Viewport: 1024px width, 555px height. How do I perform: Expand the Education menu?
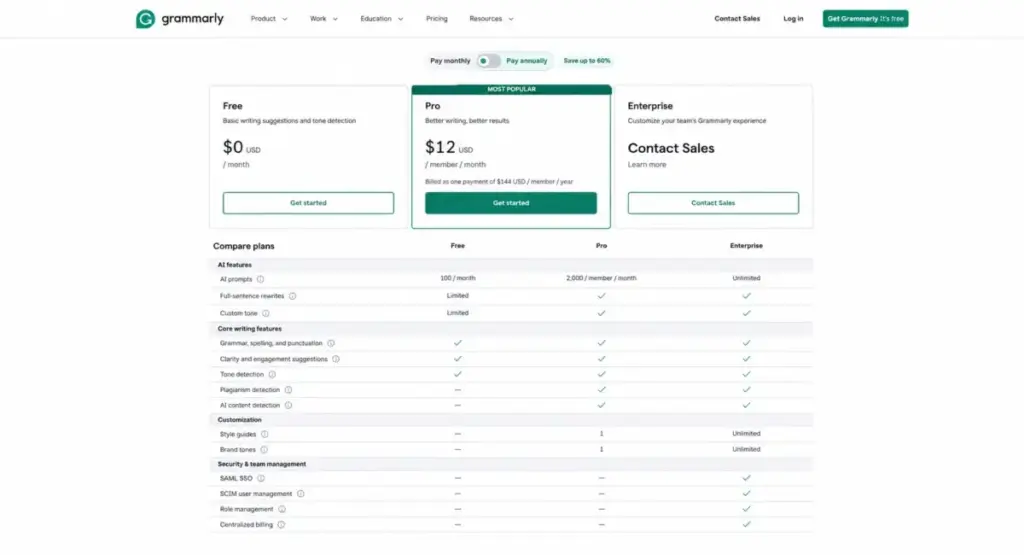click(381, 19)
